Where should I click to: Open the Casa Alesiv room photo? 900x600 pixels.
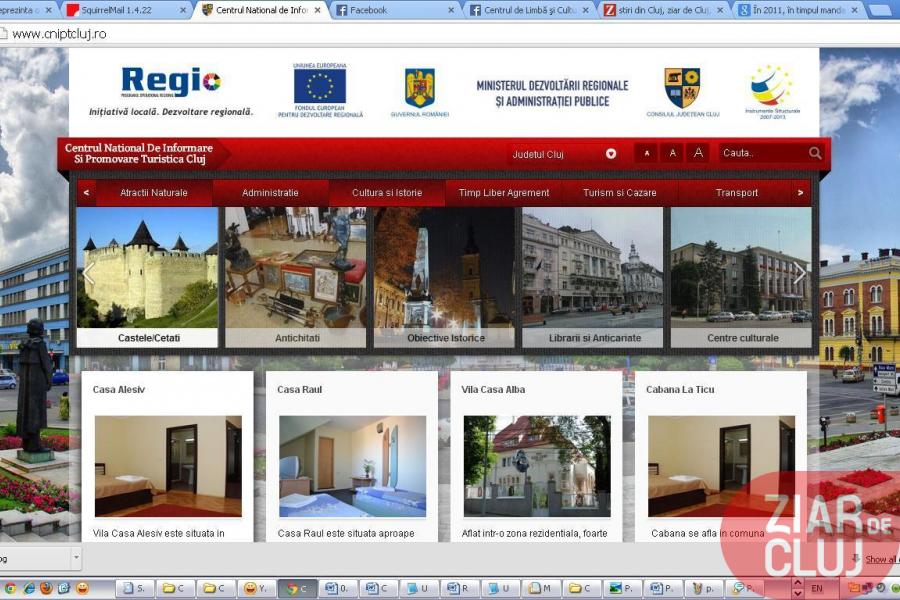click(168, 466)
